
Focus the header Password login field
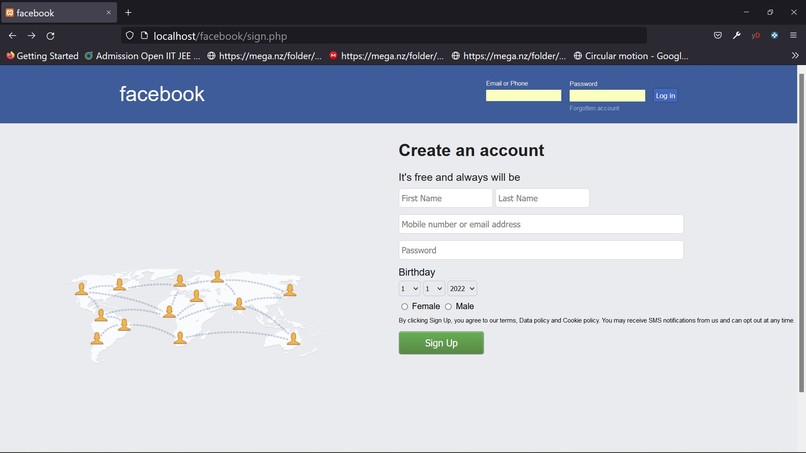pyautogui.click(x=607, y=96)
